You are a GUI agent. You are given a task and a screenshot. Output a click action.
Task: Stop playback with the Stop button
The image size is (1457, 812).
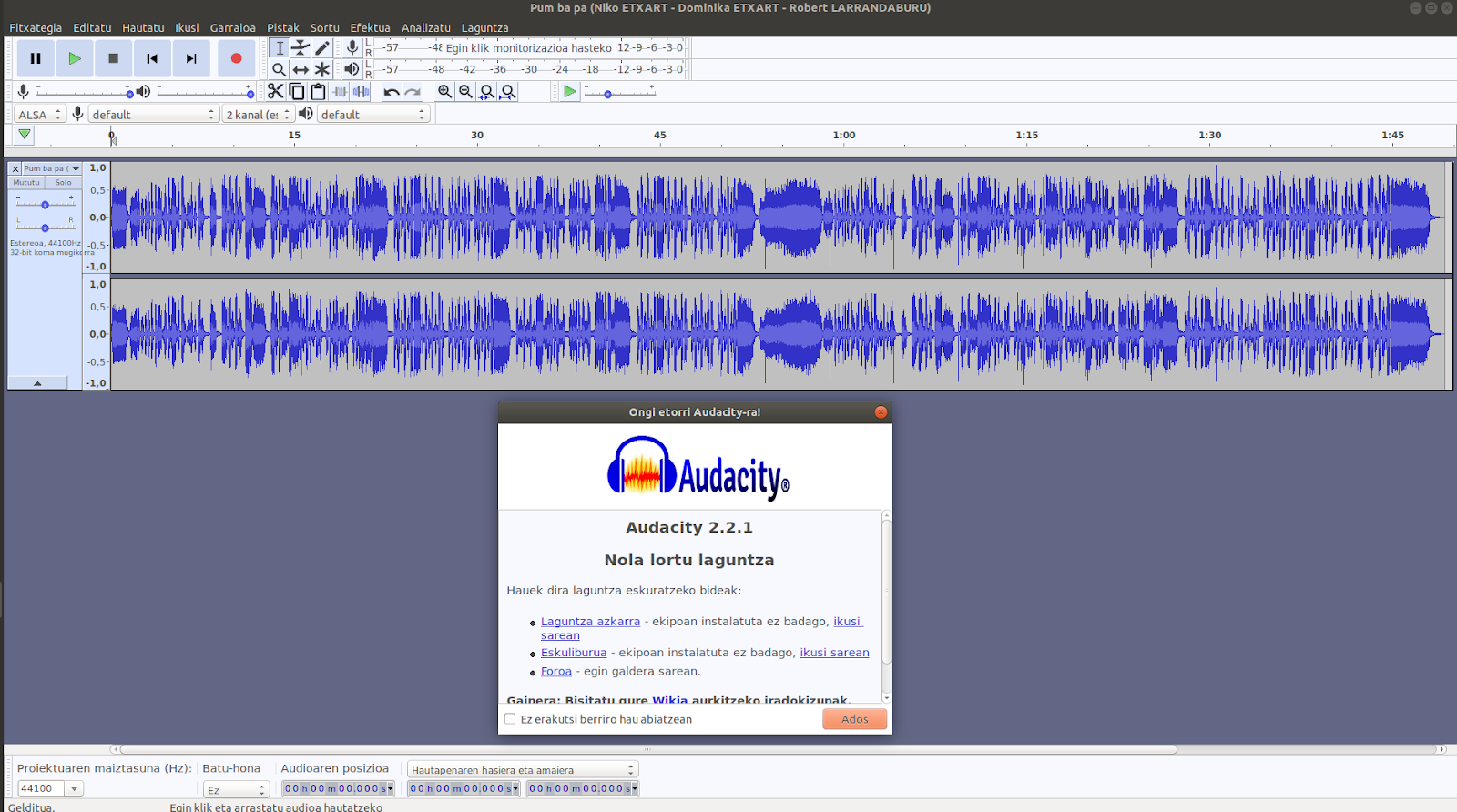tap(113, 58)
